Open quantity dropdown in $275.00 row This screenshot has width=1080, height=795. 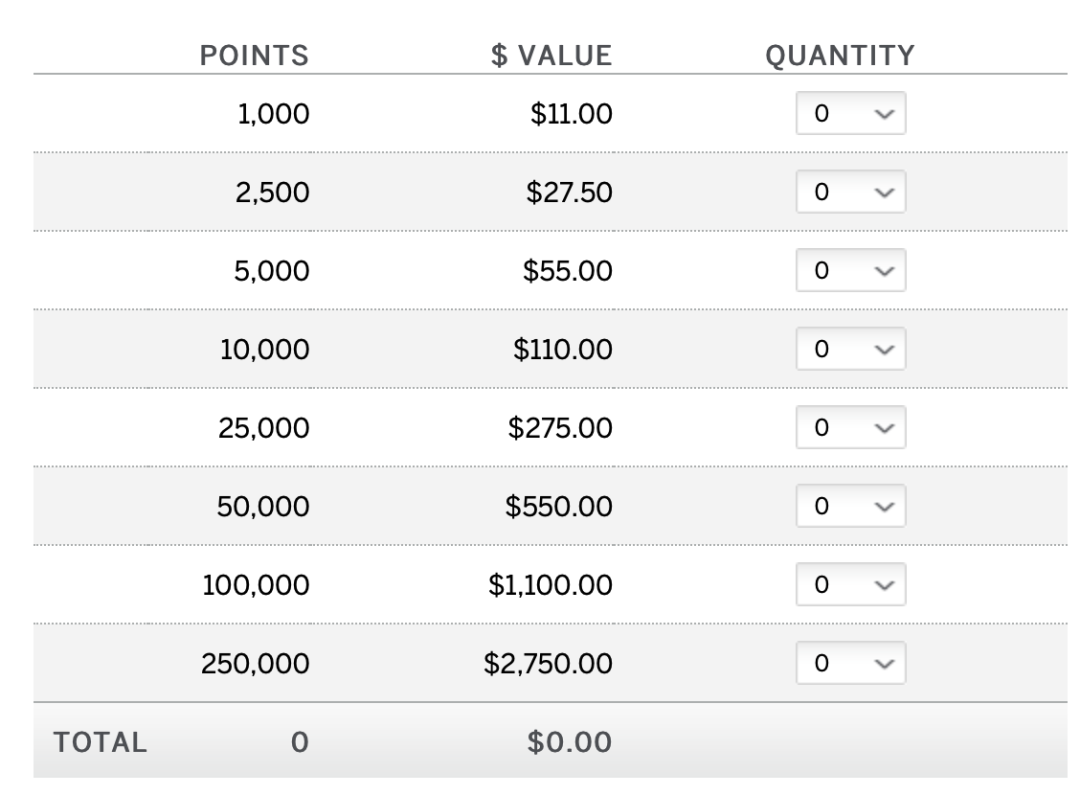[851, 427]
